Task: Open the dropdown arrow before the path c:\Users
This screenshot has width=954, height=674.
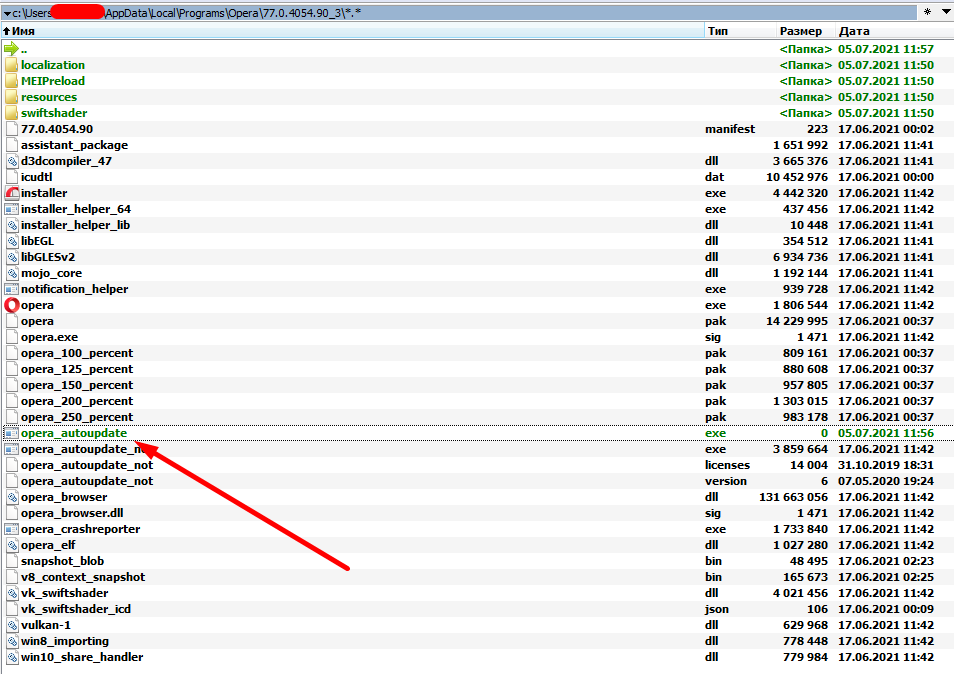Action: 7,13
